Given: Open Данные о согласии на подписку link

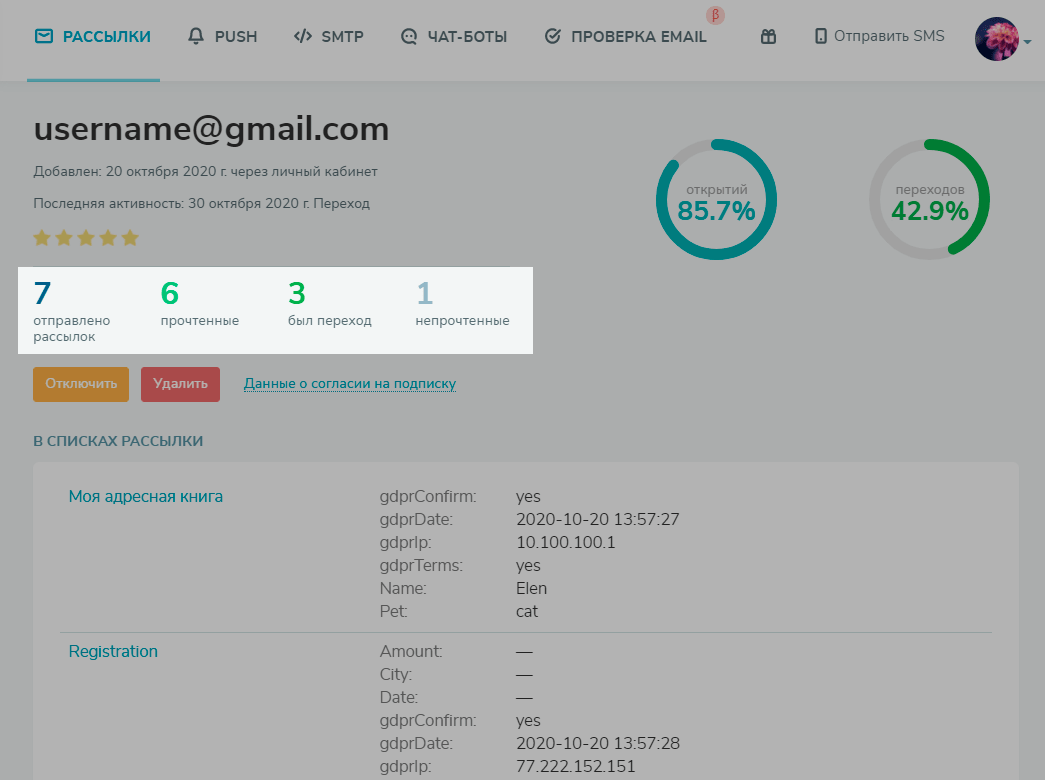Looking at the screenshot, I should point(350,383).
